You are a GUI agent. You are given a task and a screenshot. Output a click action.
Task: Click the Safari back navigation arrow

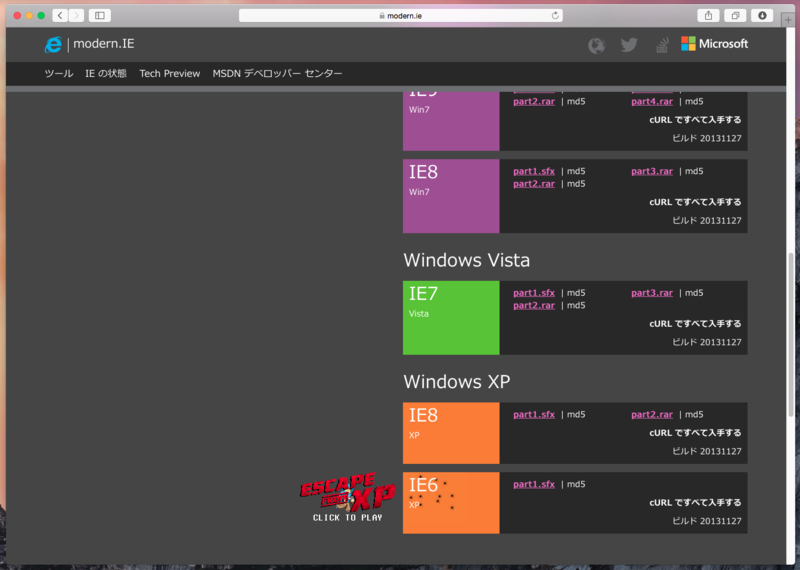[x=60, y=16]
